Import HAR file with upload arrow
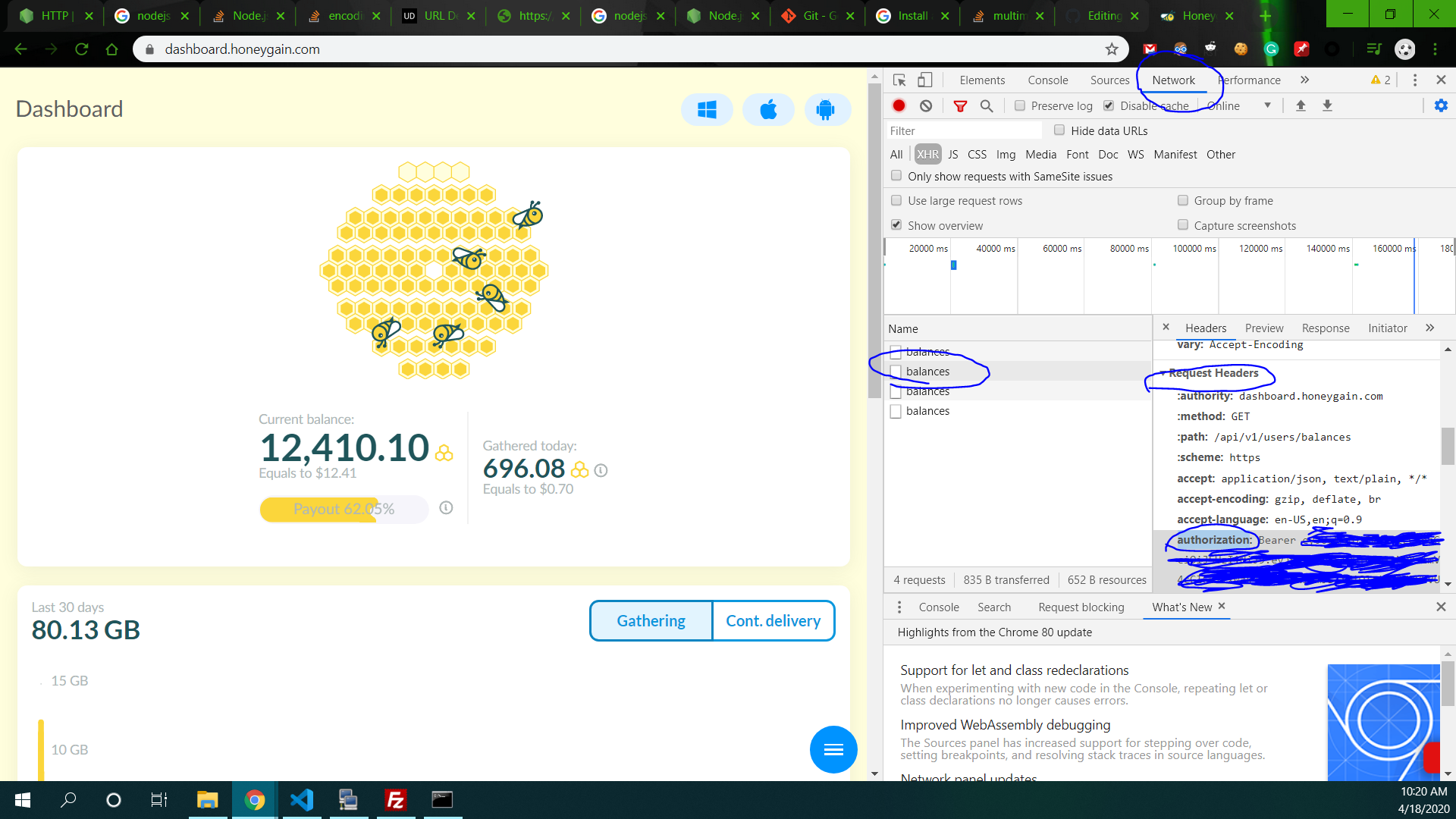1456x819 pixels. [1301, 105]
